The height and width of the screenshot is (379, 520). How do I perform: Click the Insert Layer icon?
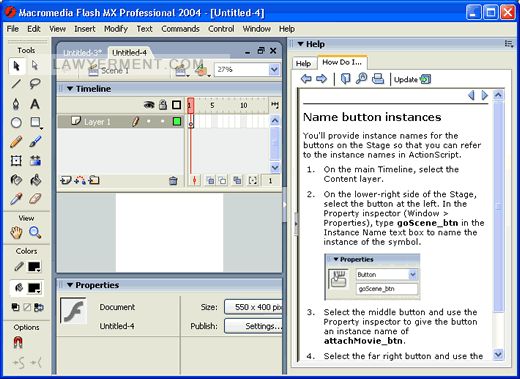65,181
